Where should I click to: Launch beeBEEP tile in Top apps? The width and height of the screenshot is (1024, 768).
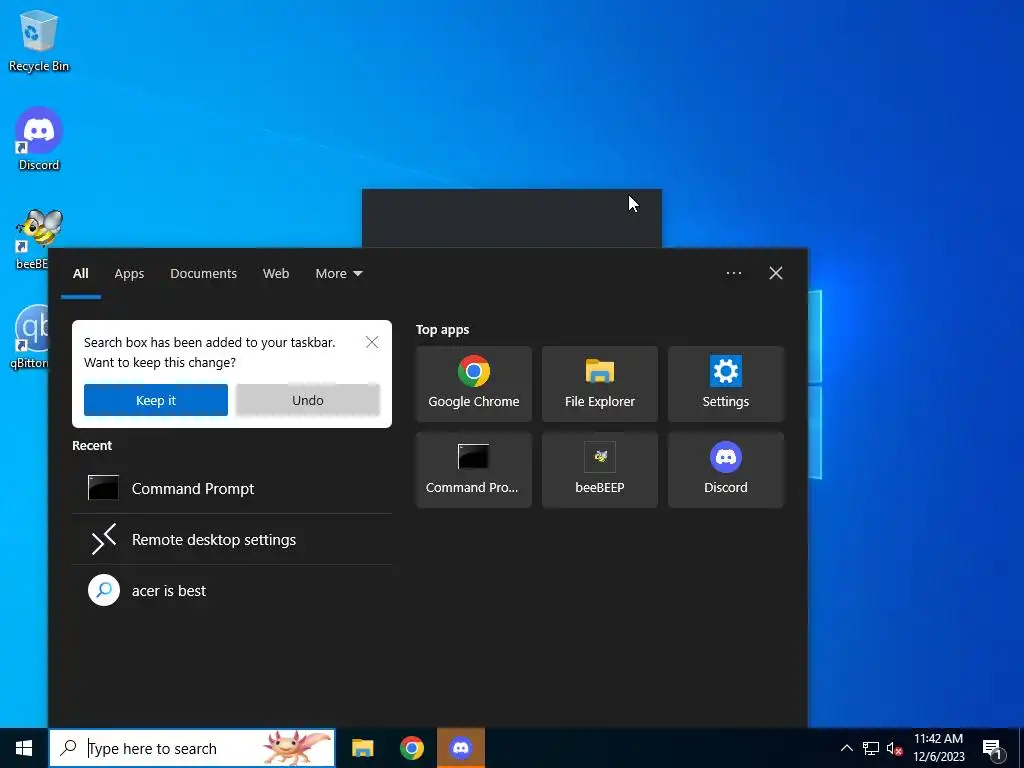coord(600,470)
